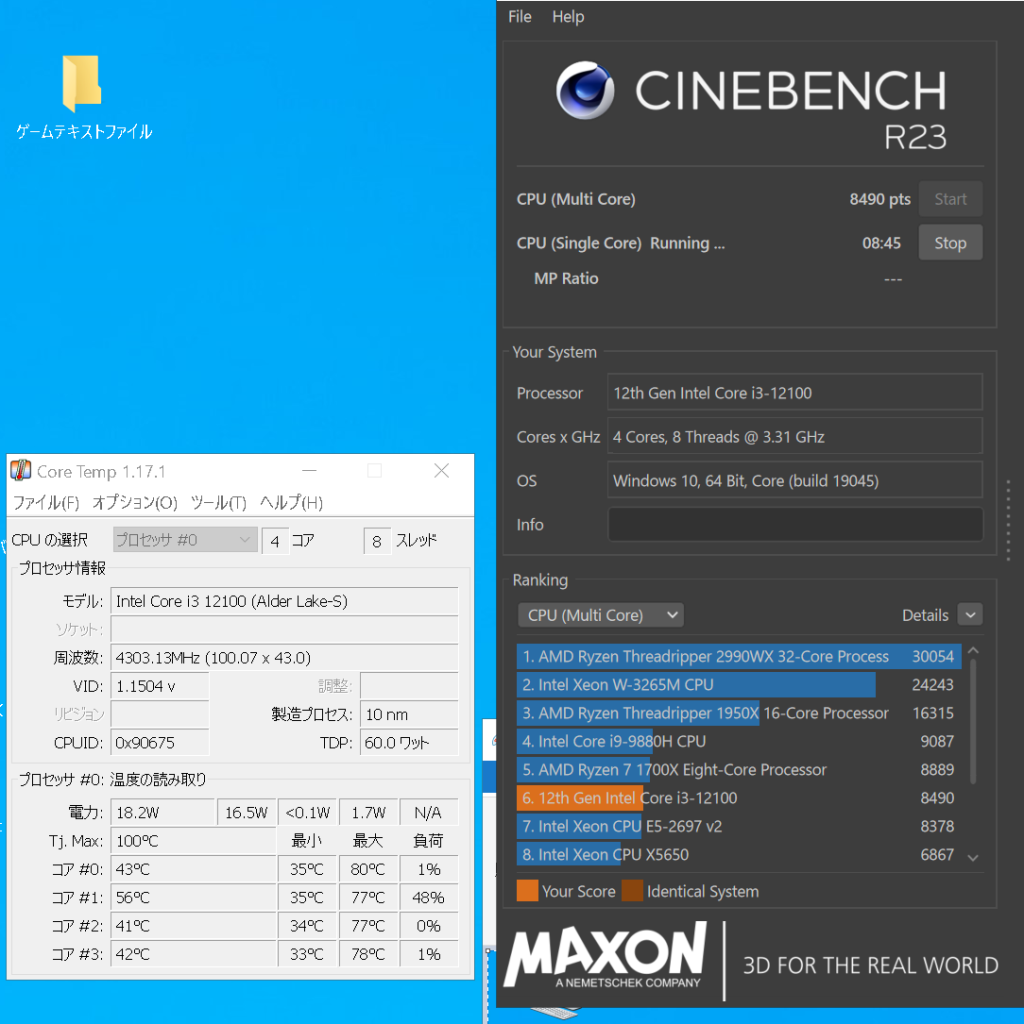Click the 08:45 single core timer
This screenshot has height=1024, width=1024.
tap(881, 243)
